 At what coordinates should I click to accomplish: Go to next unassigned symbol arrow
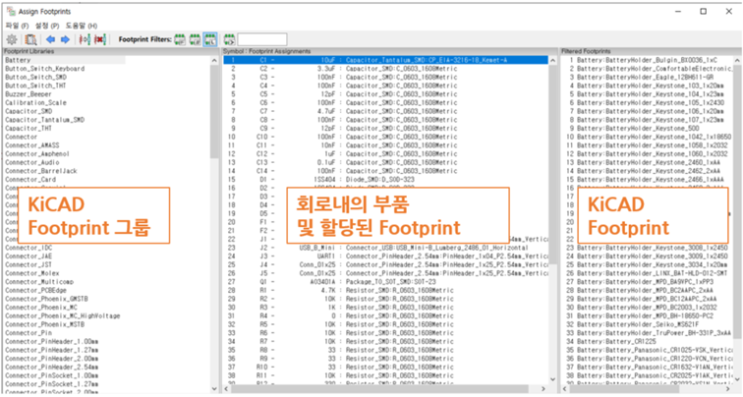click(65, 40)
